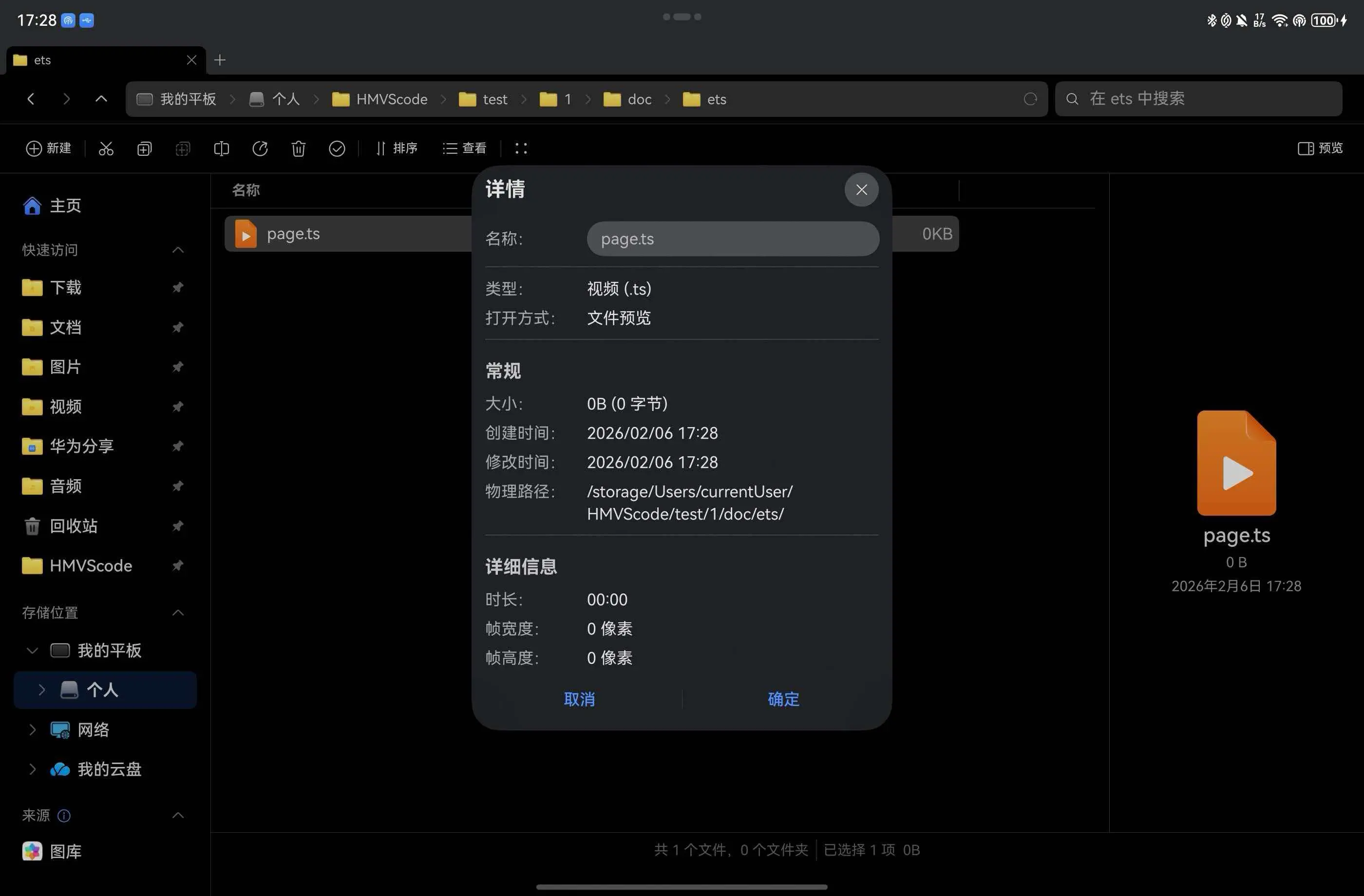1364x896 pixels.
Task: Toggle the 预览 preview pane button
Action: tap(1320, 149)
